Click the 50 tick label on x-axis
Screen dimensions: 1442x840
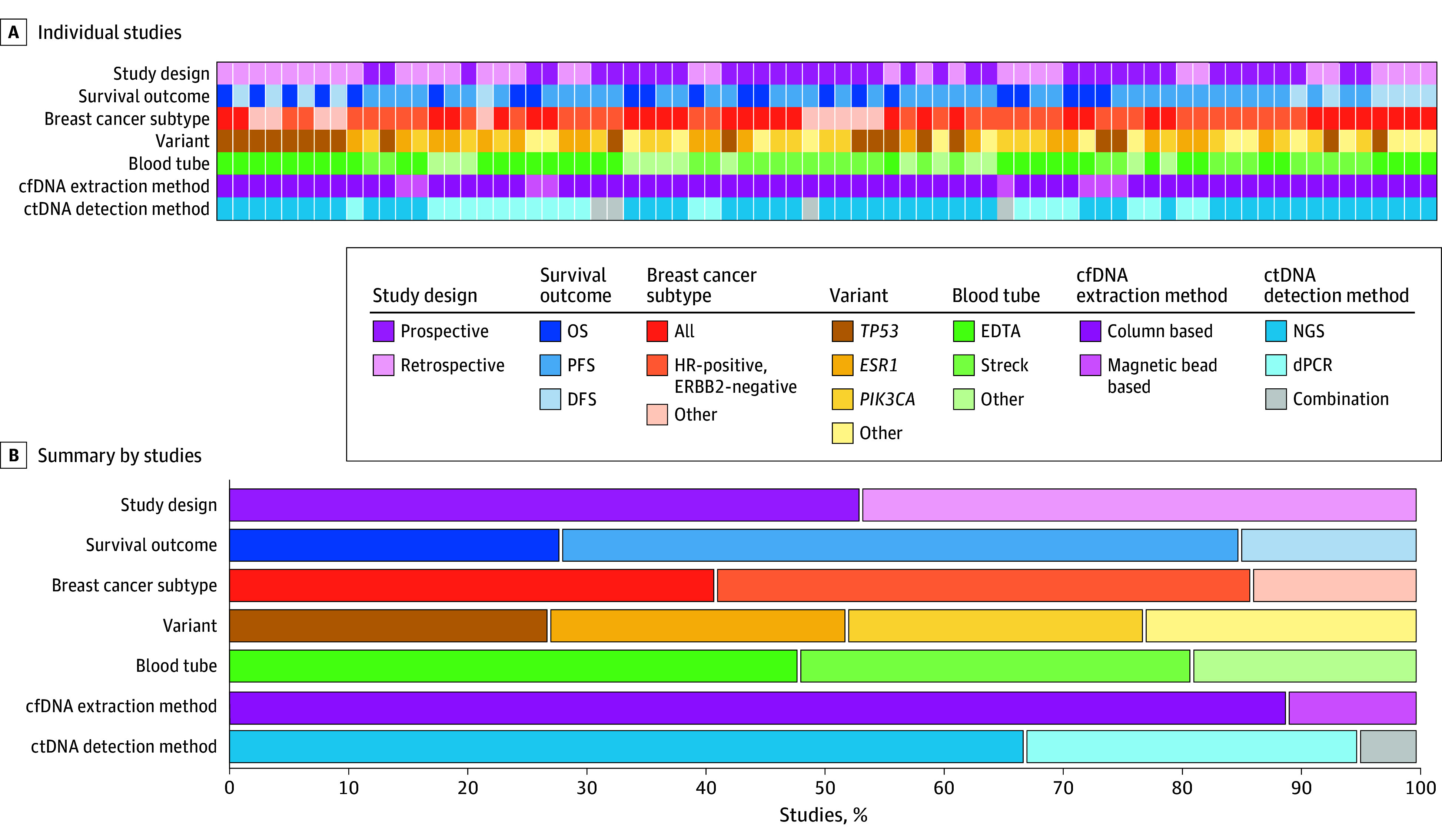825,788
